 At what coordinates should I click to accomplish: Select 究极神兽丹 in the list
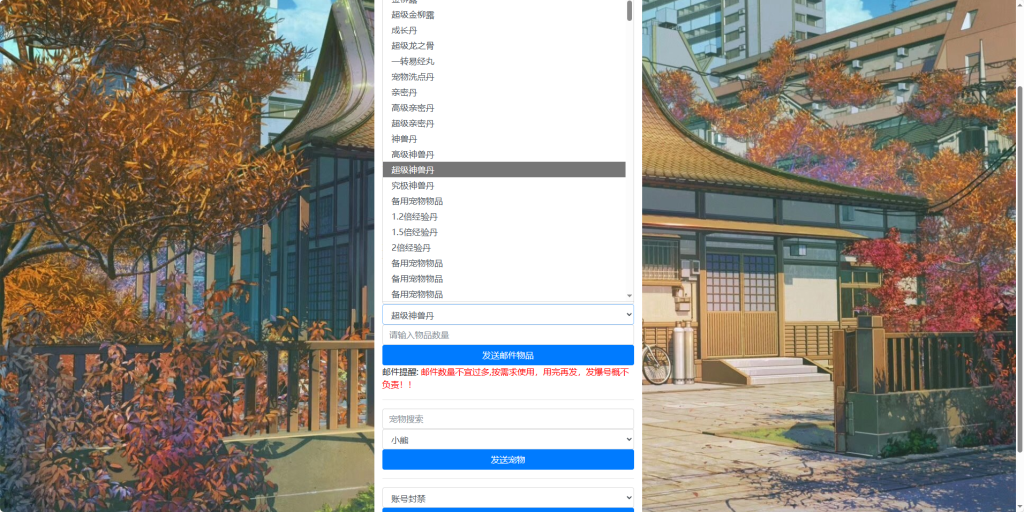point(504,185)
